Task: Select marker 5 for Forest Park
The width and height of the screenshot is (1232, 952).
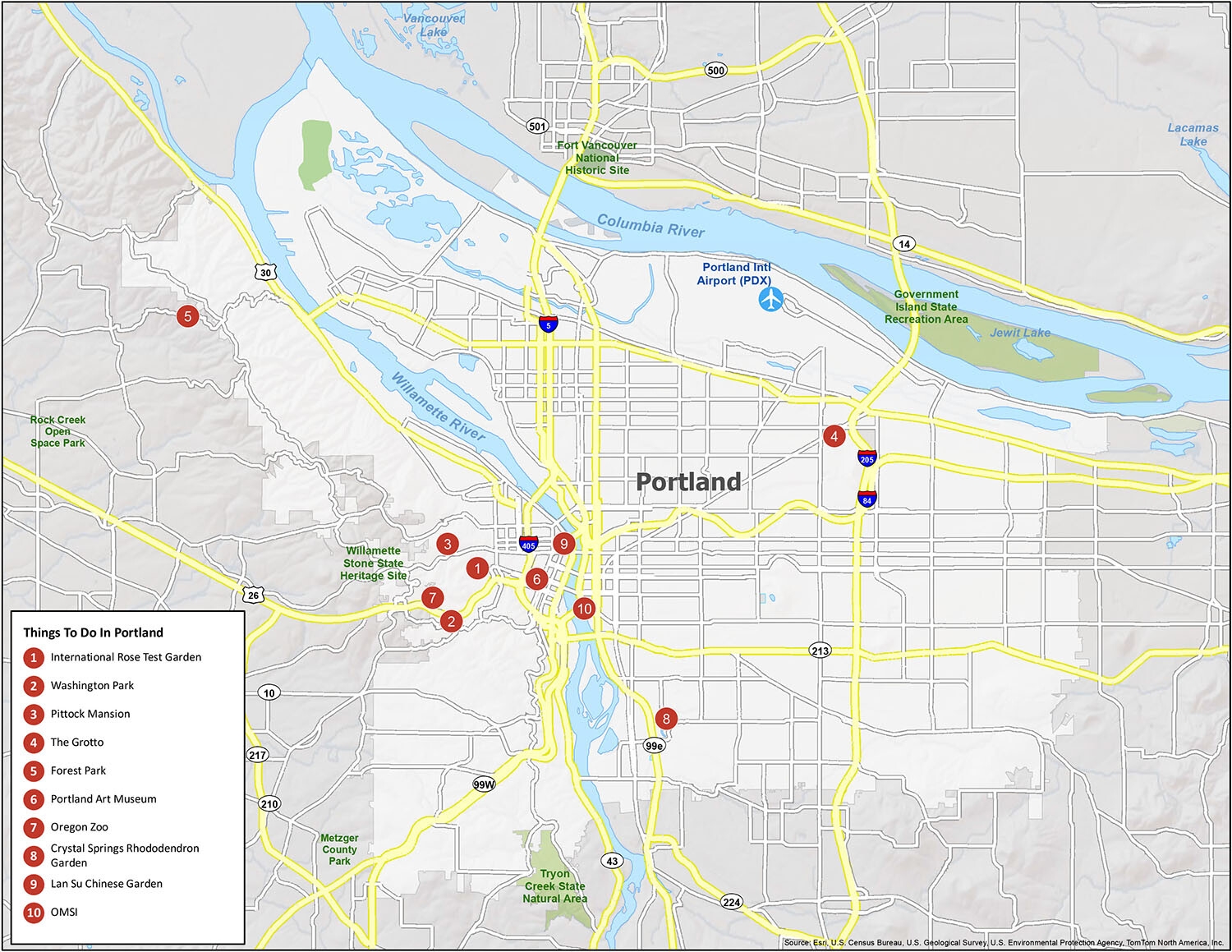Action: click(188, 315)
